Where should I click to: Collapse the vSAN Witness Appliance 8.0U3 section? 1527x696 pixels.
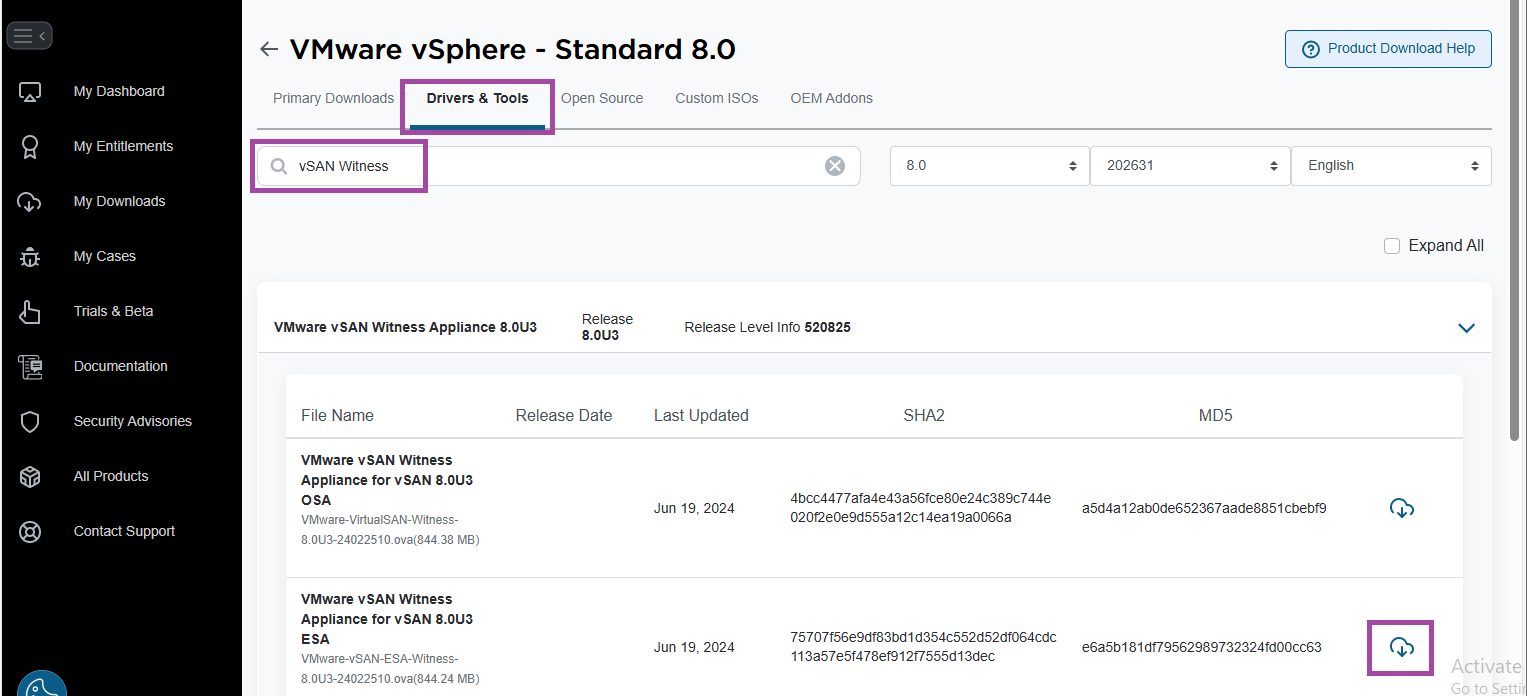click(1466, 328)
